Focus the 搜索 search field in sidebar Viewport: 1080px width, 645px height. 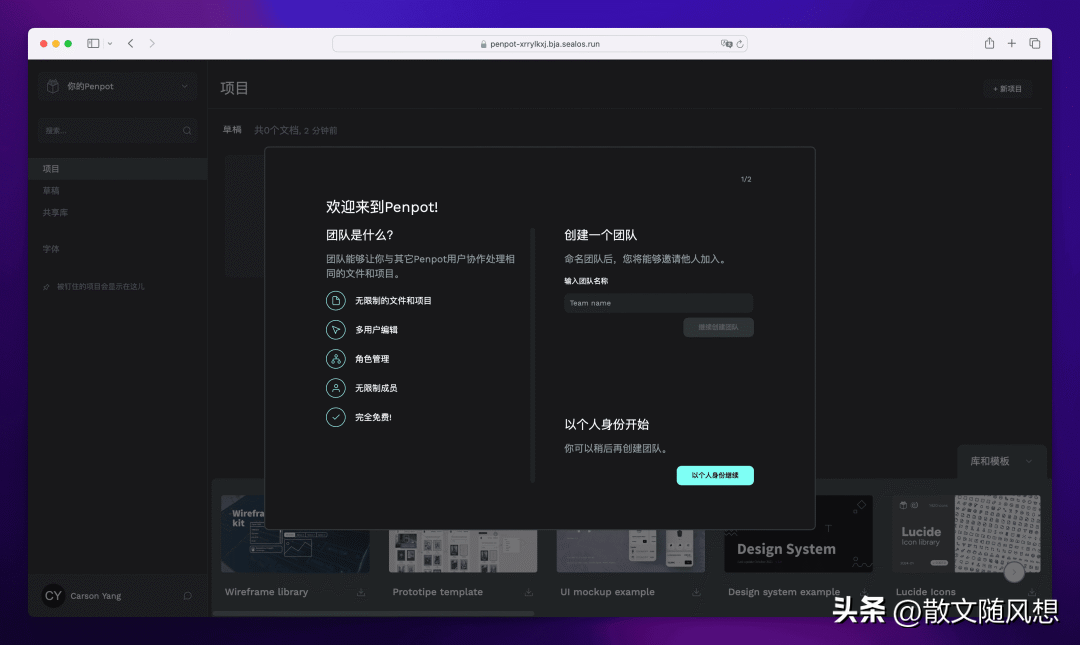[x=118, y=130]
